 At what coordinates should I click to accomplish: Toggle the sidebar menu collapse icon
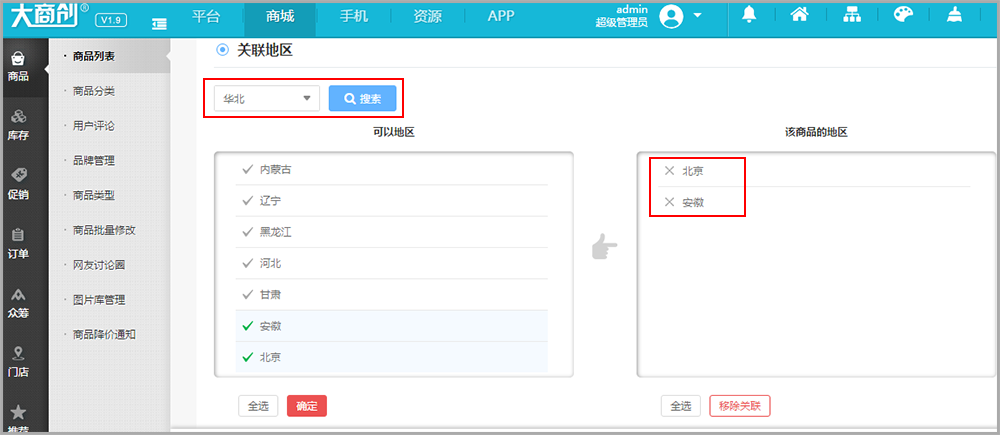point(159,22)
